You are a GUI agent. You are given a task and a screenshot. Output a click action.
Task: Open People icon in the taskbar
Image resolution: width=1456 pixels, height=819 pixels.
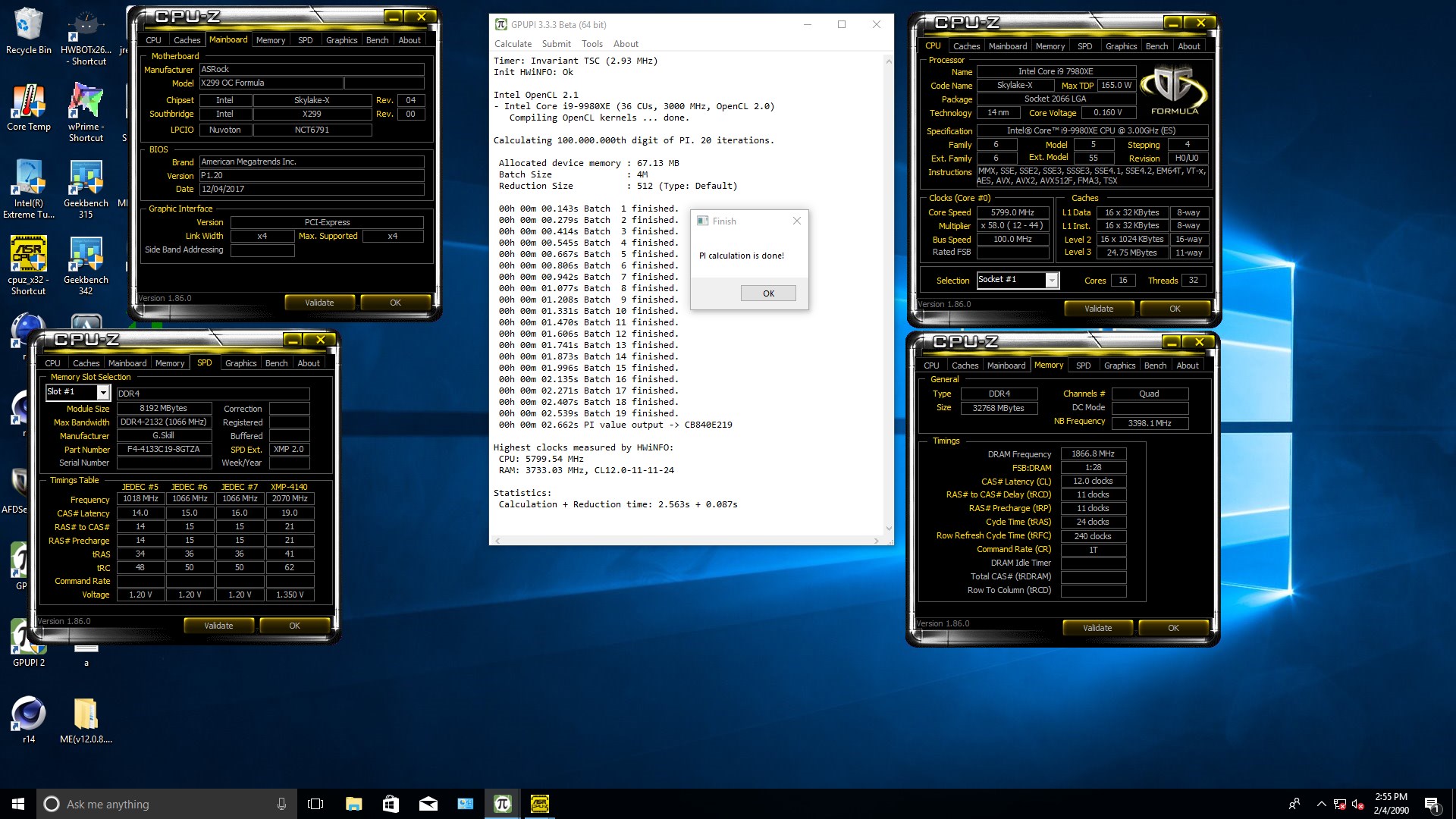[x=1294, y=804]
